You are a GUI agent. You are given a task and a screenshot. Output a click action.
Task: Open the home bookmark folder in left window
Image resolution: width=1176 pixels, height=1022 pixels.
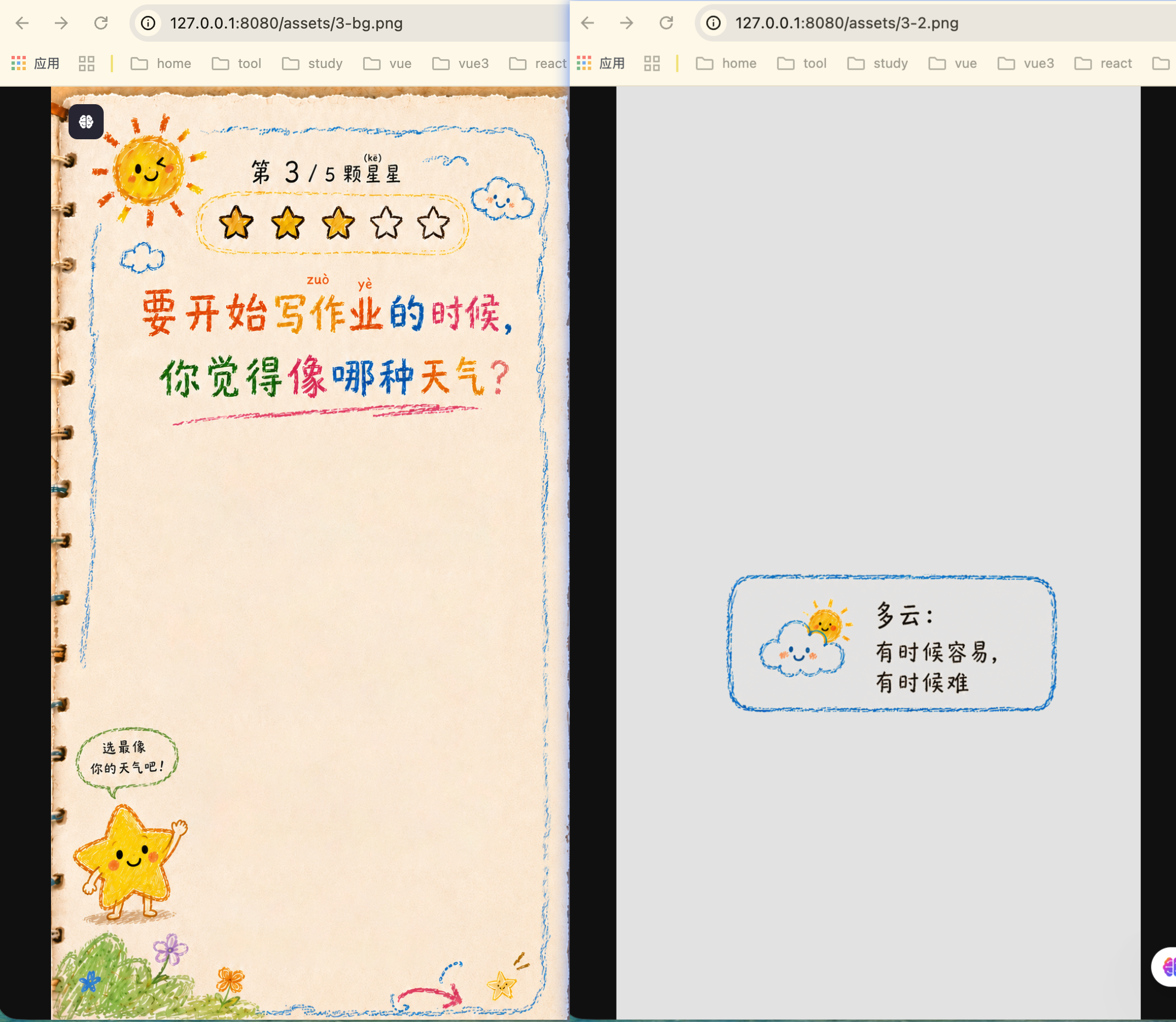(161, 63)
